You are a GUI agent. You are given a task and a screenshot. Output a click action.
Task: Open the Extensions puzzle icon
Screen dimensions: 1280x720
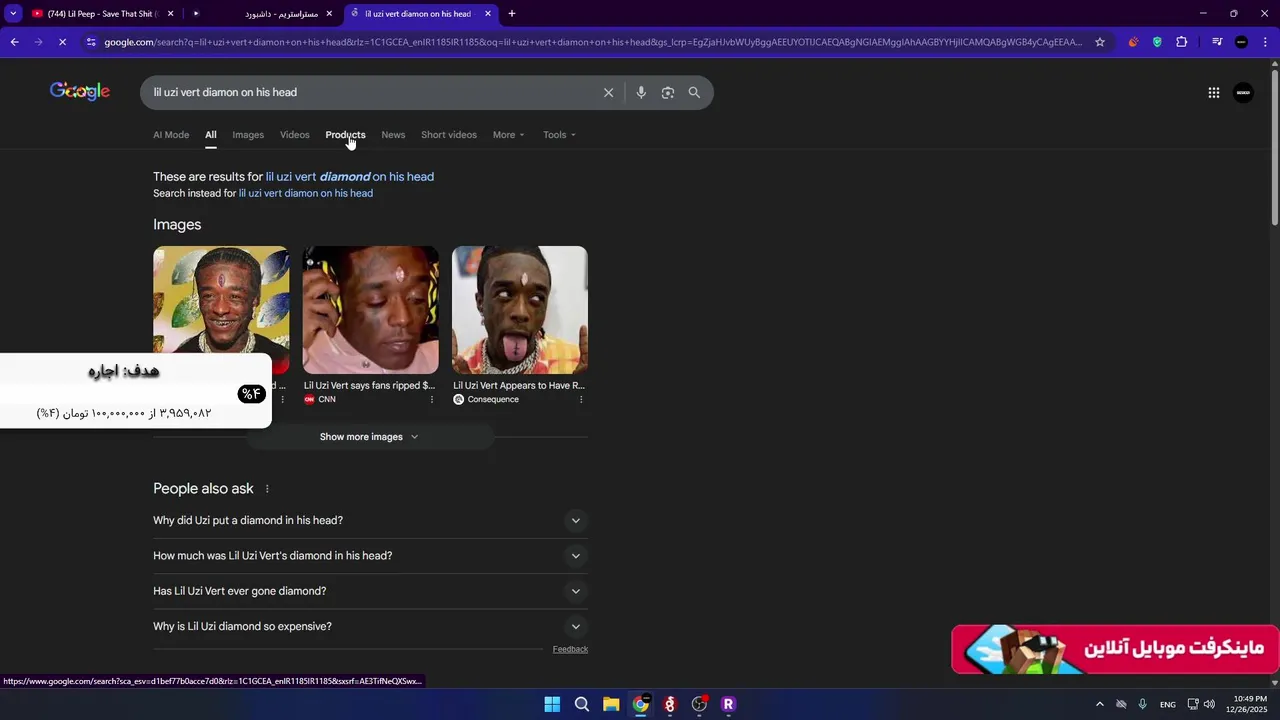point(1182,42)
